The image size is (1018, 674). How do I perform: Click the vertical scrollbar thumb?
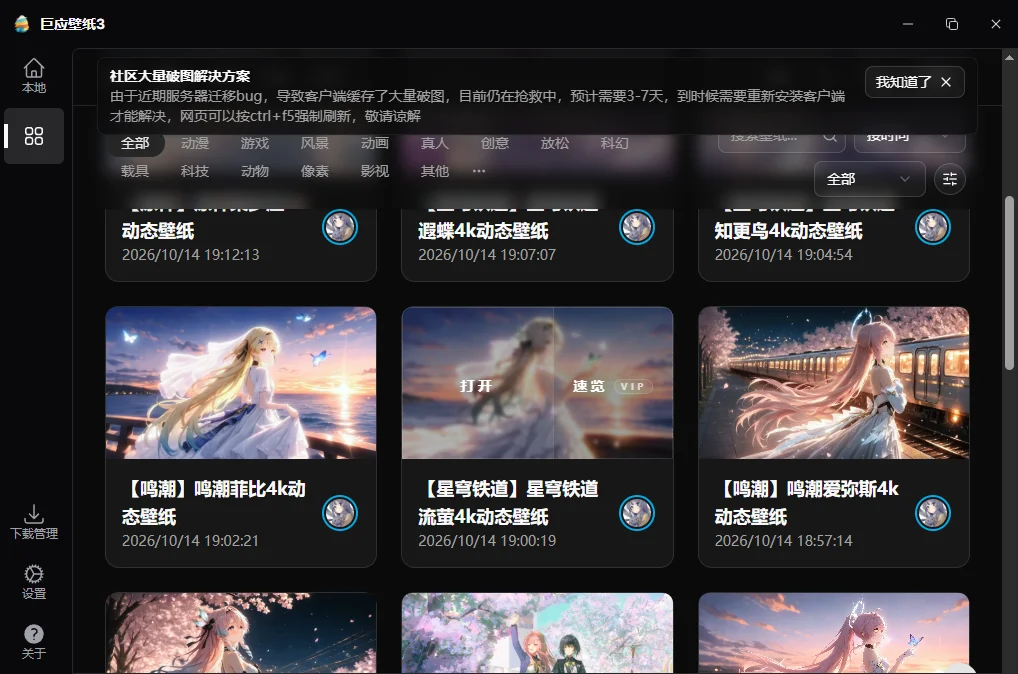[1009, 283]
